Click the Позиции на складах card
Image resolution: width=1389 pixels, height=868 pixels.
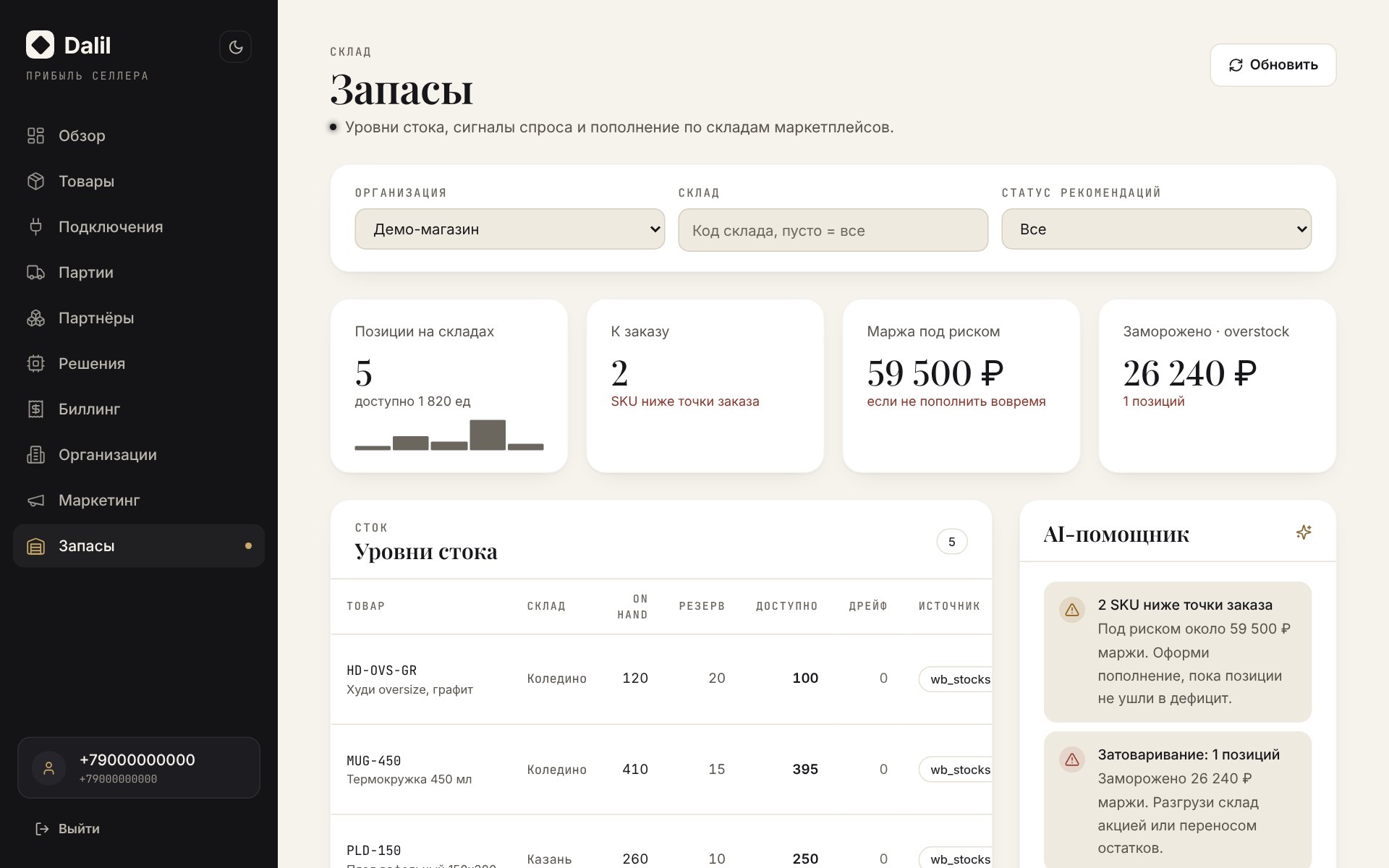[449, 386]
